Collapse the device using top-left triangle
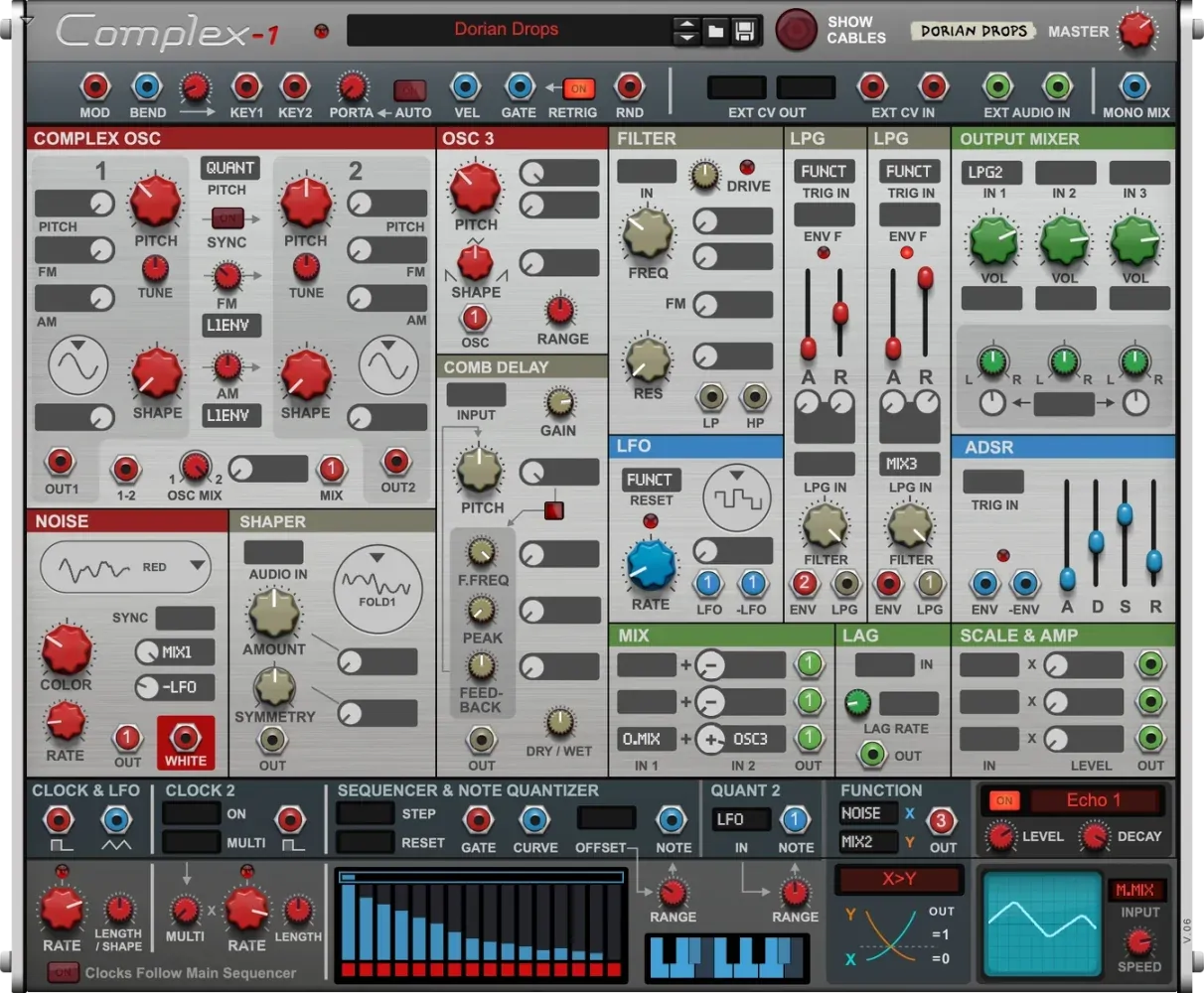 coord(27,21)
